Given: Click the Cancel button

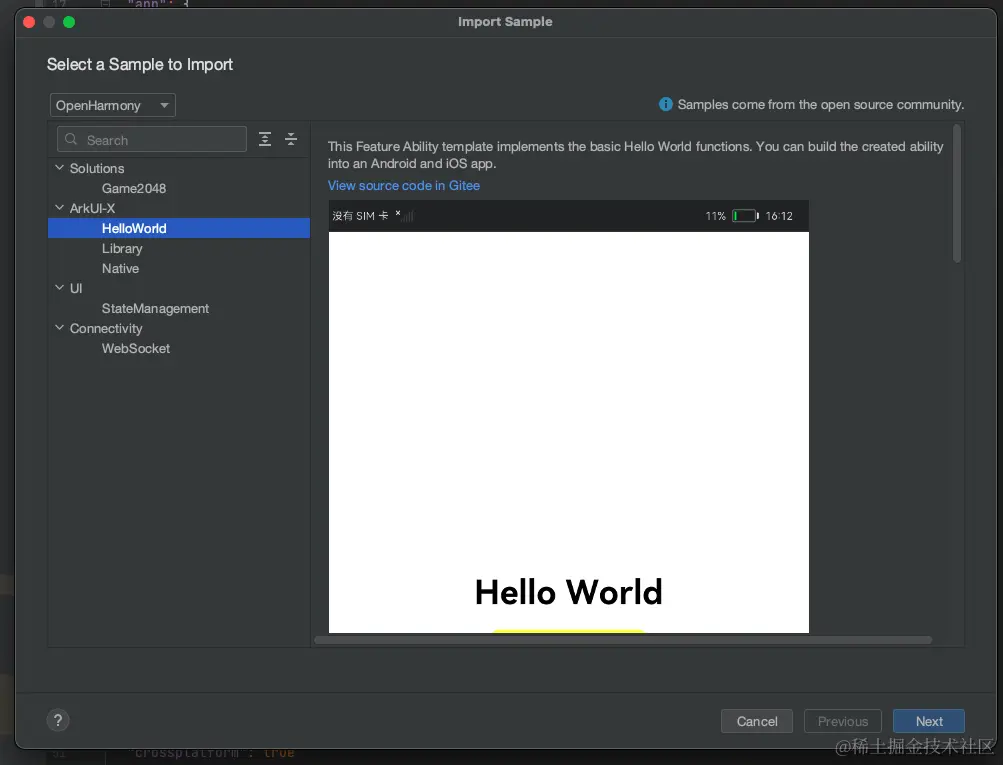Looking at the screenshot, I should (x=757, y=722).
